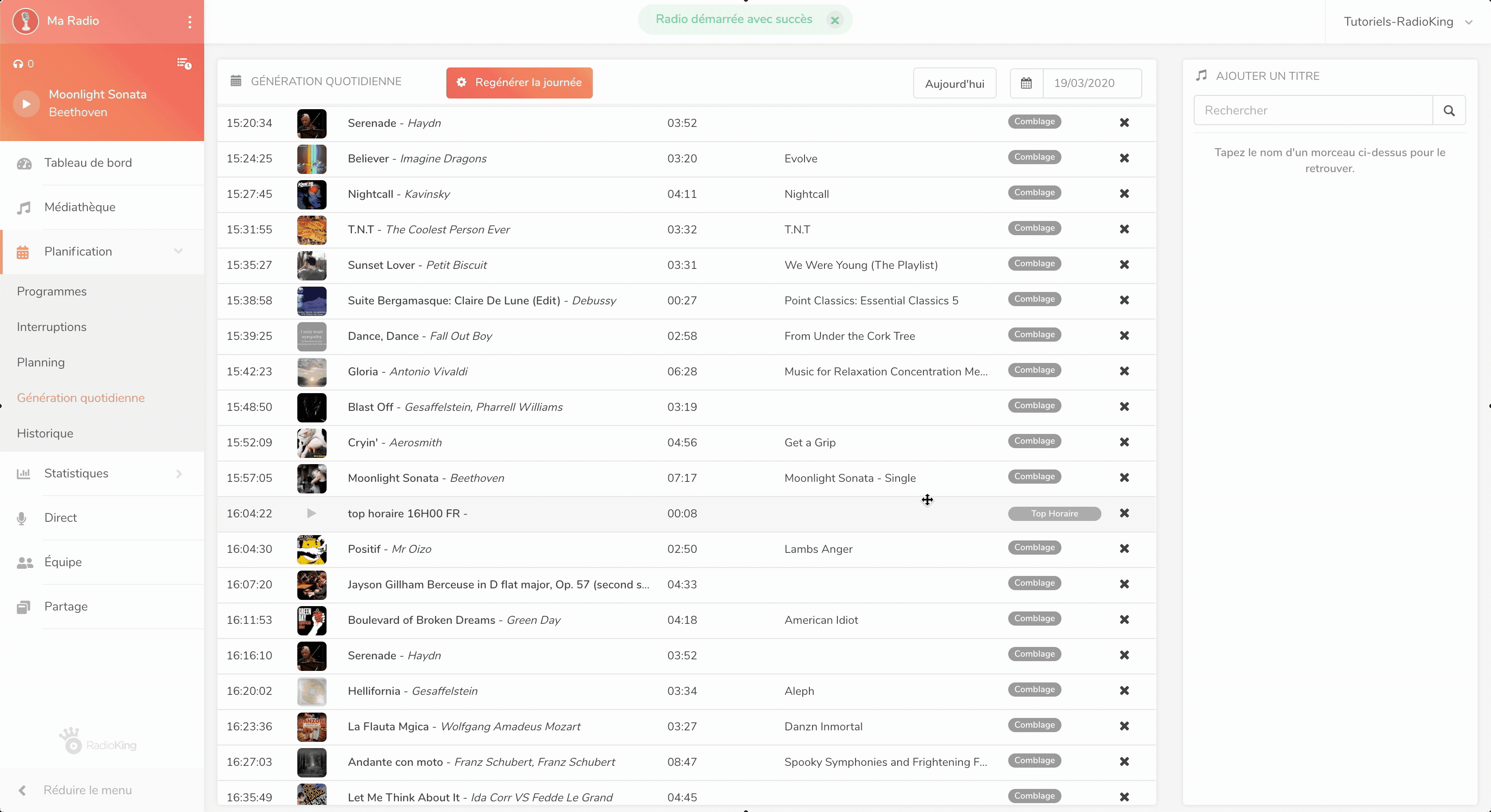Click the listeners headphone icon
This screenshot has height=812, width=1491.
19,64
